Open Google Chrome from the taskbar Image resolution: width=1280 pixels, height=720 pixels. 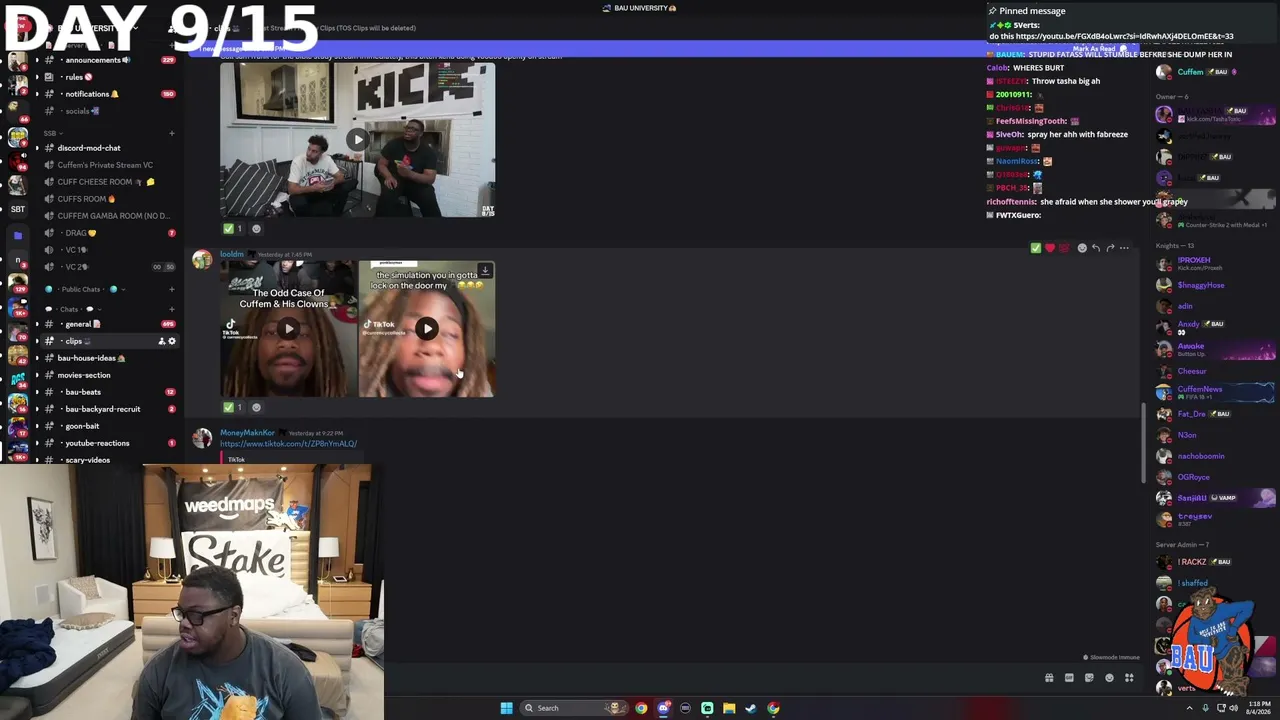641,708
